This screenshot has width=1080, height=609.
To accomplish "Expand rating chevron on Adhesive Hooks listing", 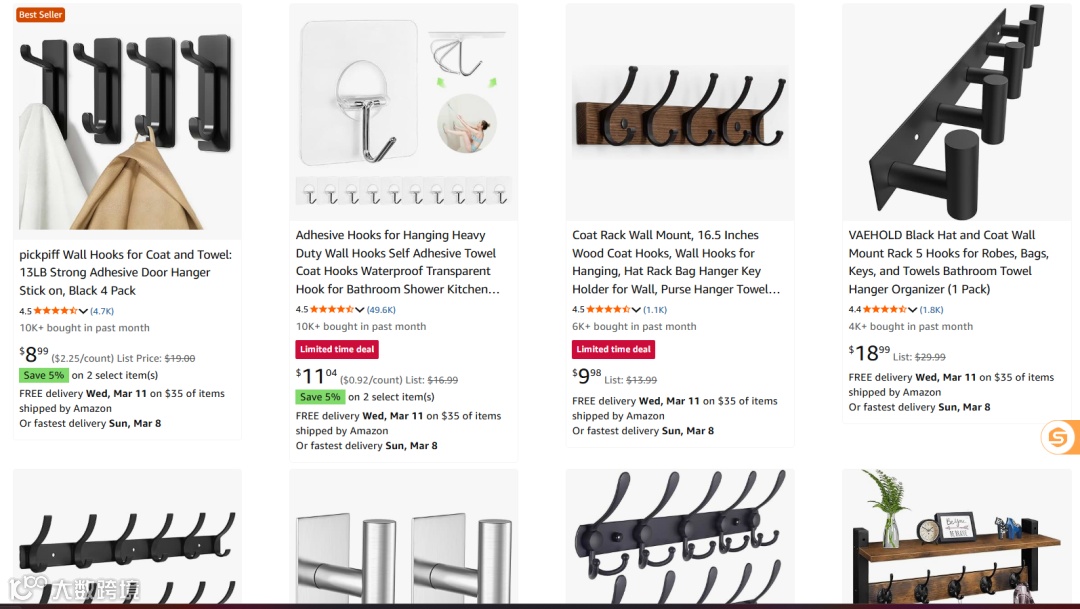I will pos(360,310).
